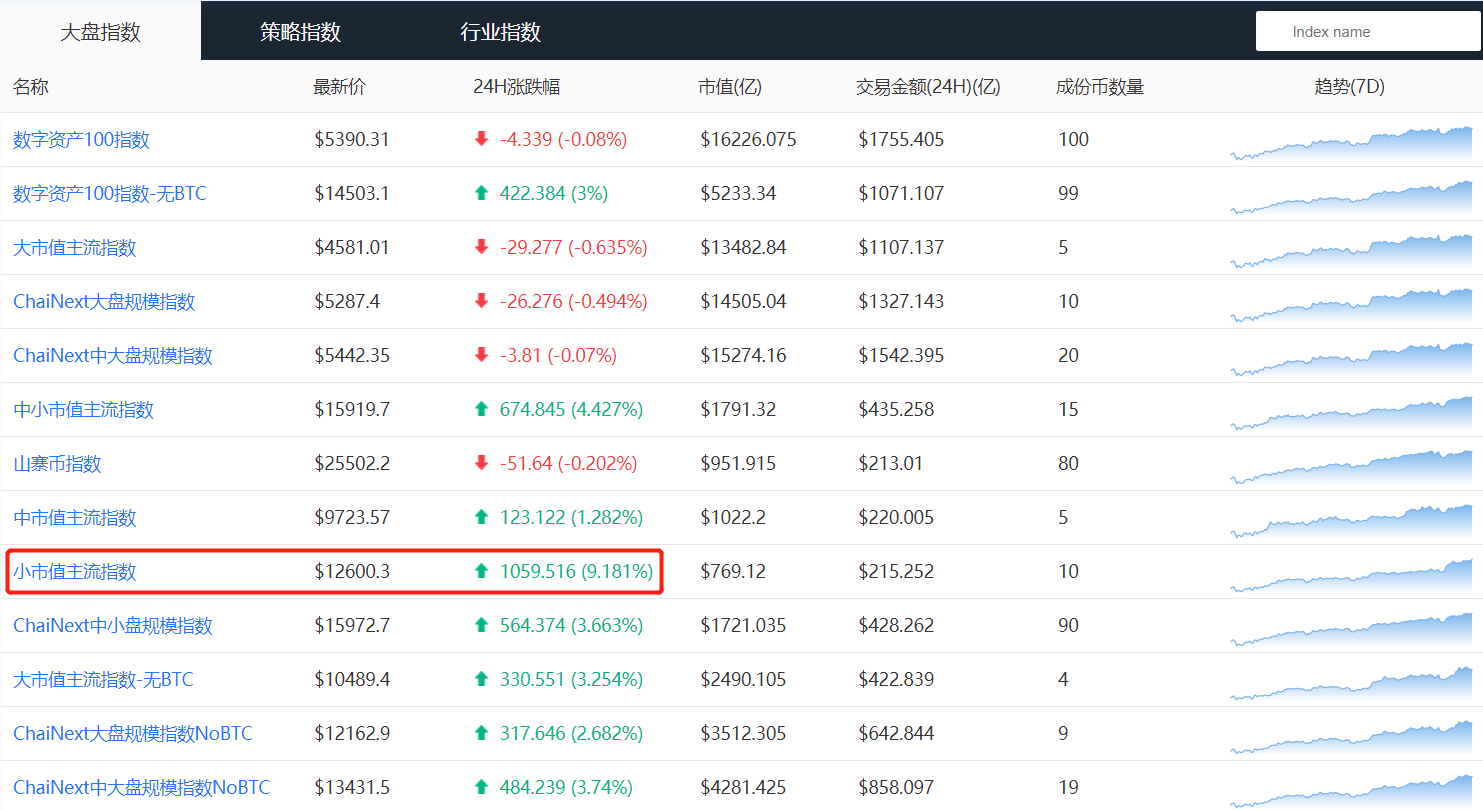Viewport: 1483px width, 810px height.
Task: Click the 7D trend chart for 大市值主流指数 row
Action: coord(1351,251)
